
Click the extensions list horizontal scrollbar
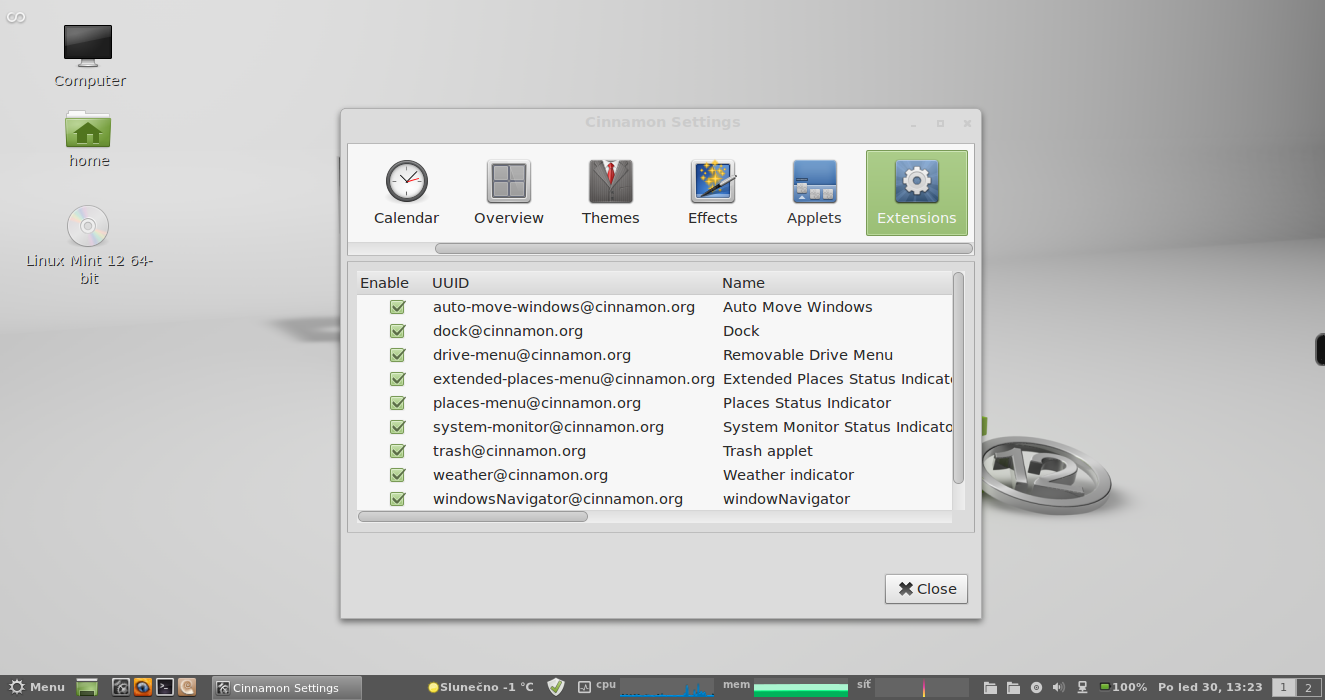473,517
